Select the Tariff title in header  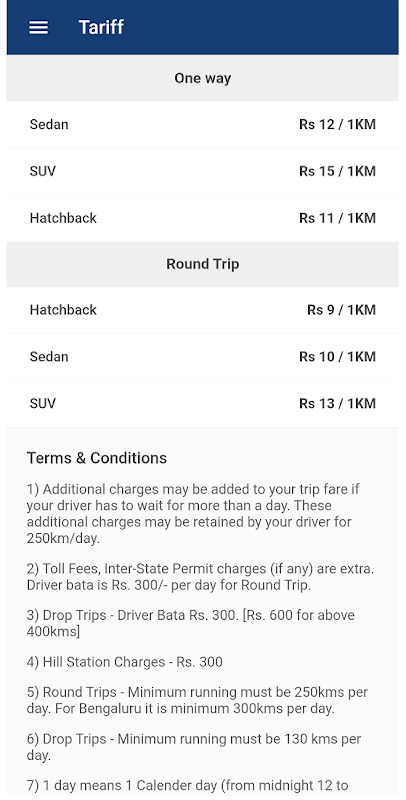[x=101, y=27]
